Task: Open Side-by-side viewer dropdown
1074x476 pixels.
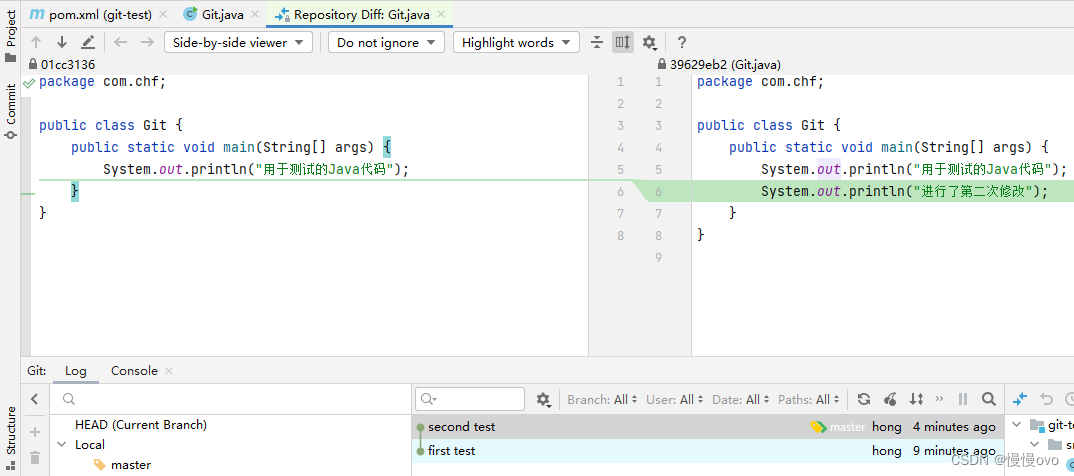Action: 238,42
